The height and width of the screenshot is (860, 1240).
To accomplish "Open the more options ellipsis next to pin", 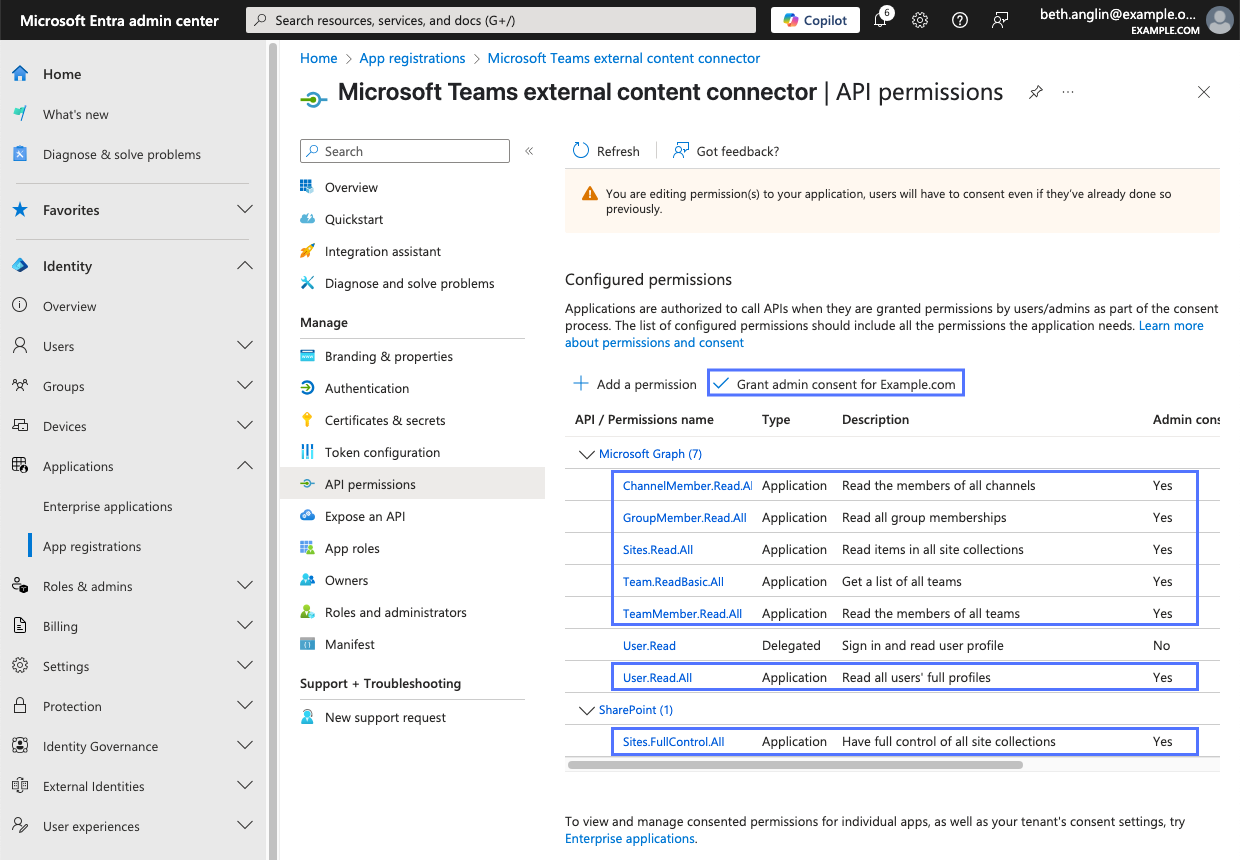I will click(1068, 92).
